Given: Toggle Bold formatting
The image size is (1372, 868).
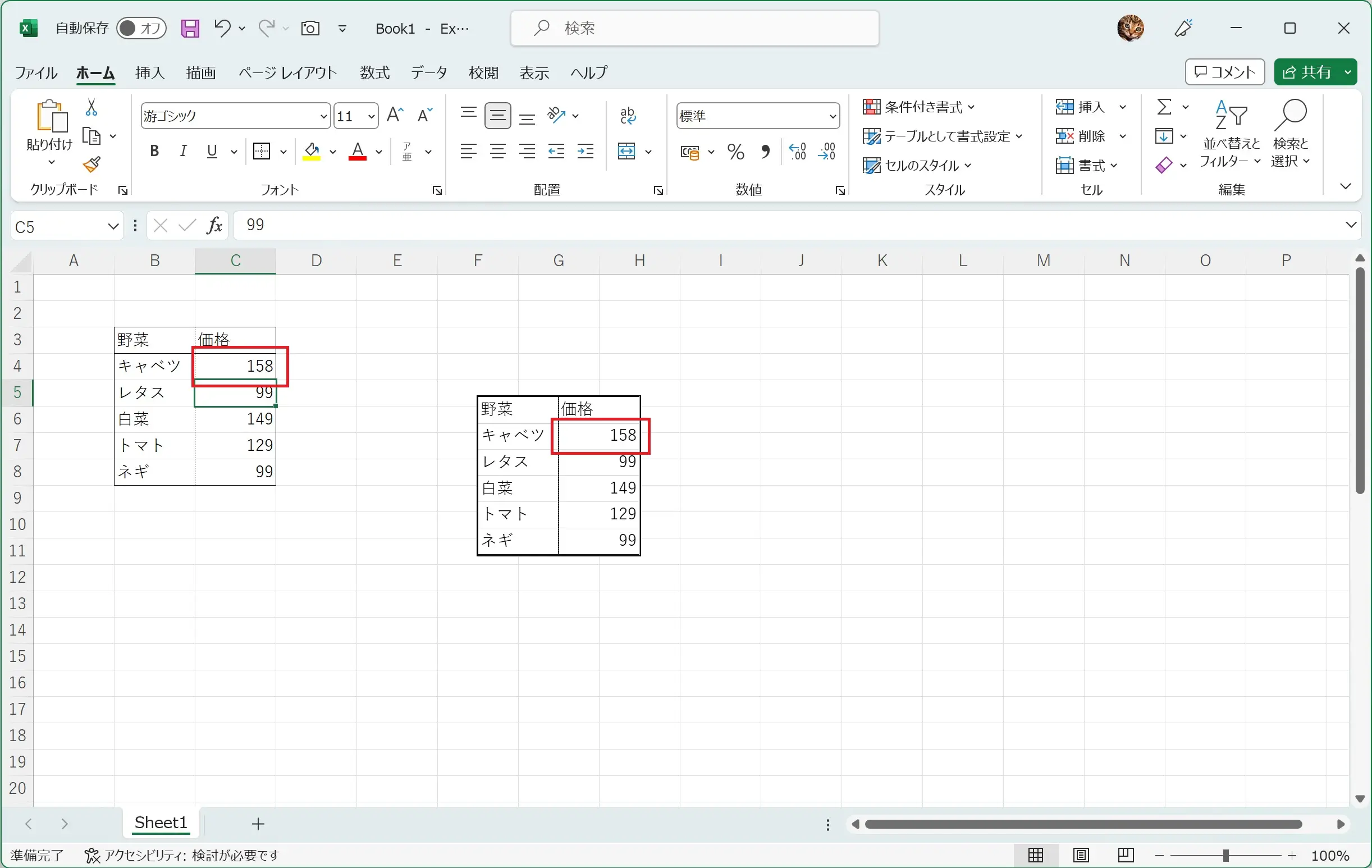Looking at the screenshot, I should pos(154,152).
